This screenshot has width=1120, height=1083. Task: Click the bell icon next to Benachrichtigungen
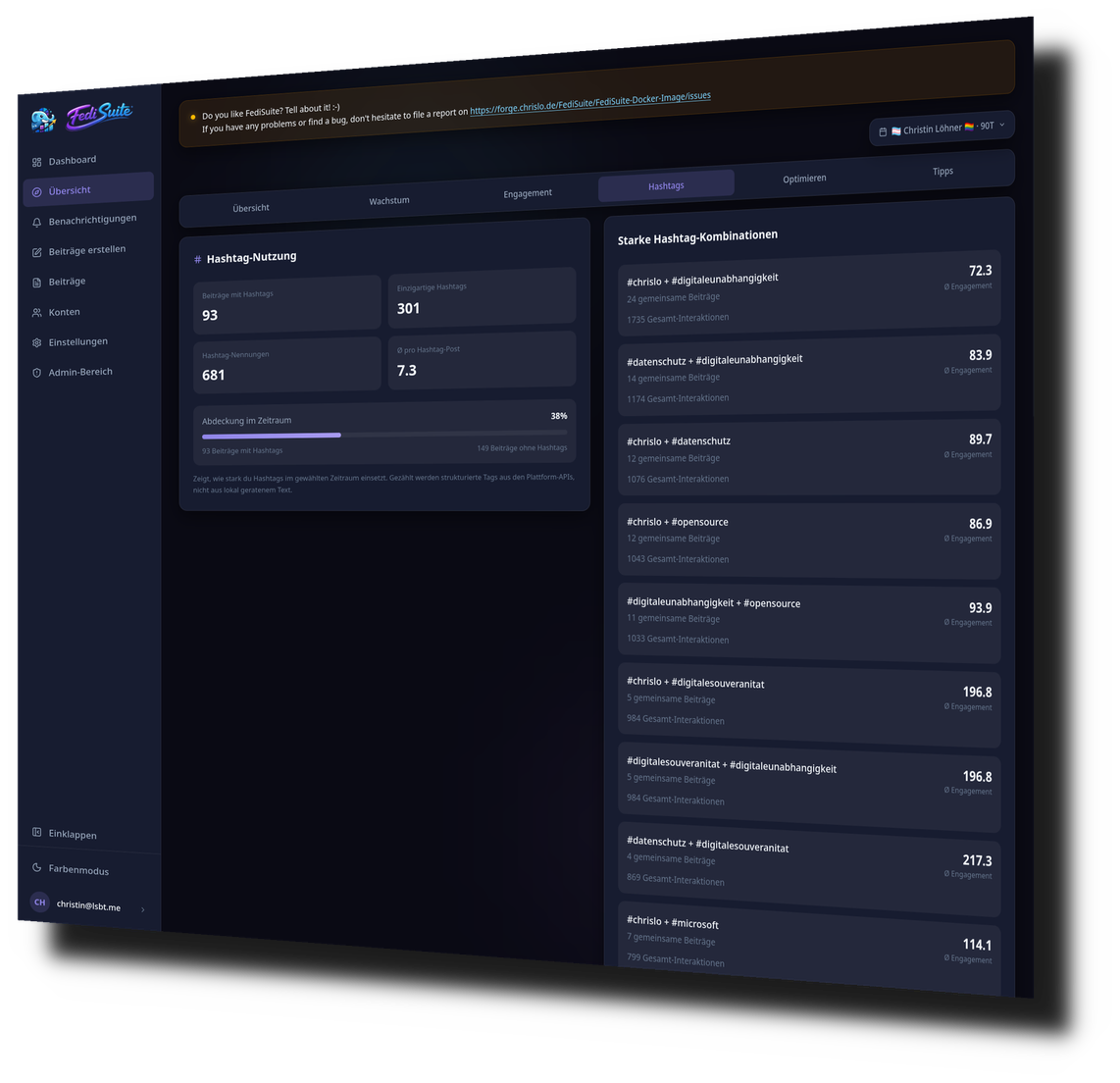36,222
